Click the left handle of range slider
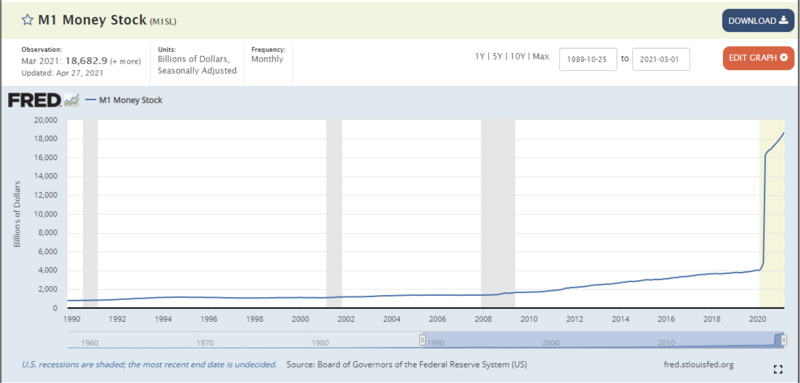The width and height of the screenshot is (800, 383). (x=422, y=340)
